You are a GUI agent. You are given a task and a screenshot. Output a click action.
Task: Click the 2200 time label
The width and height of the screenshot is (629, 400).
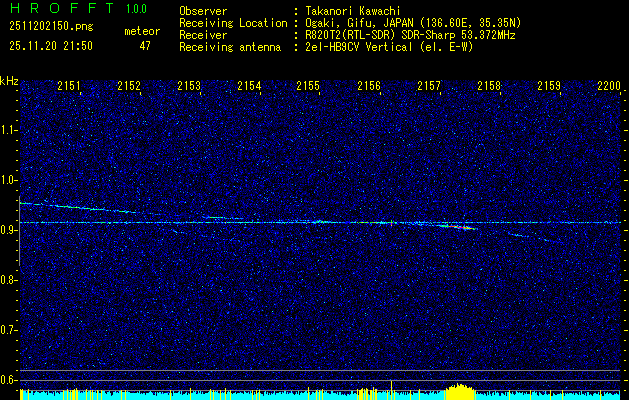608,87
